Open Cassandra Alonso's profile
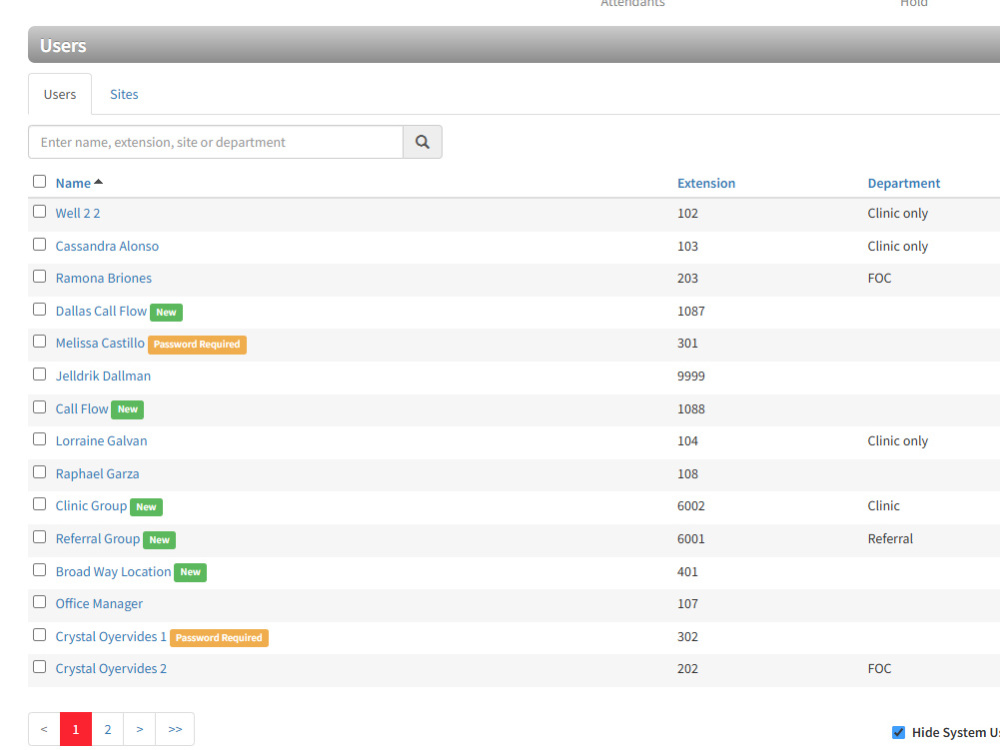1000x750 pixels. (107, 246)
